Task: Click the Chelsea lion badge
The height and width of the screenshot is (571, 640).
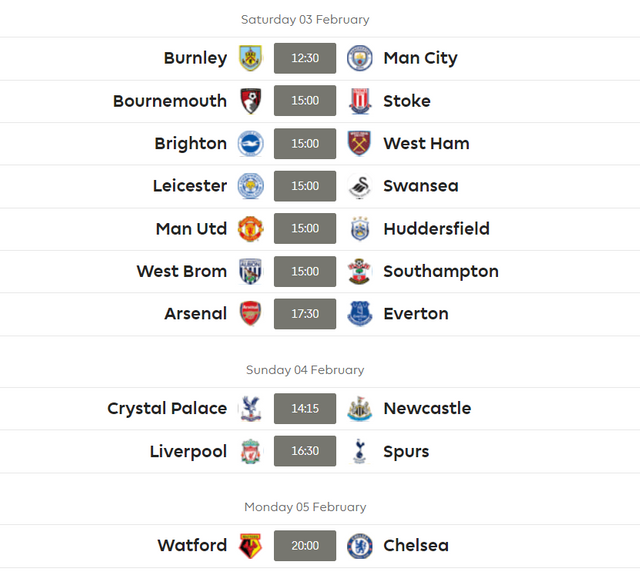Action: click(359, 546)
